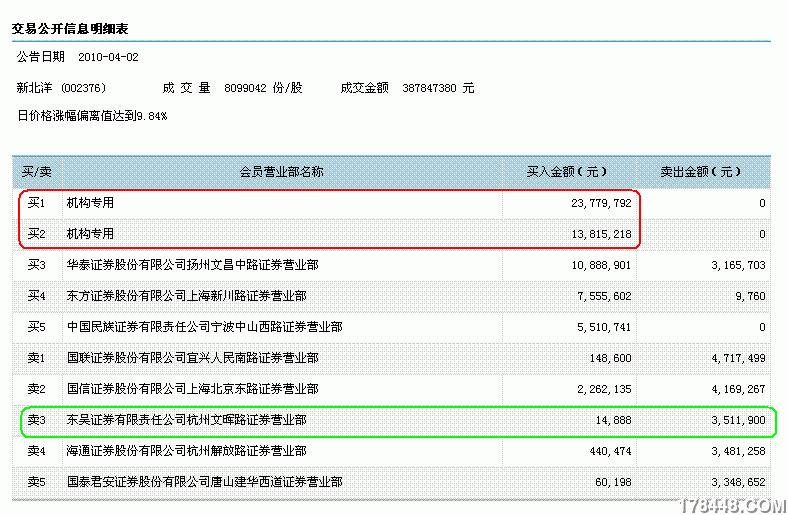Image resolution: width=788 pixels, height=515 pixels.
Task: Click buy amount 5,510,741
Action: 604,328
